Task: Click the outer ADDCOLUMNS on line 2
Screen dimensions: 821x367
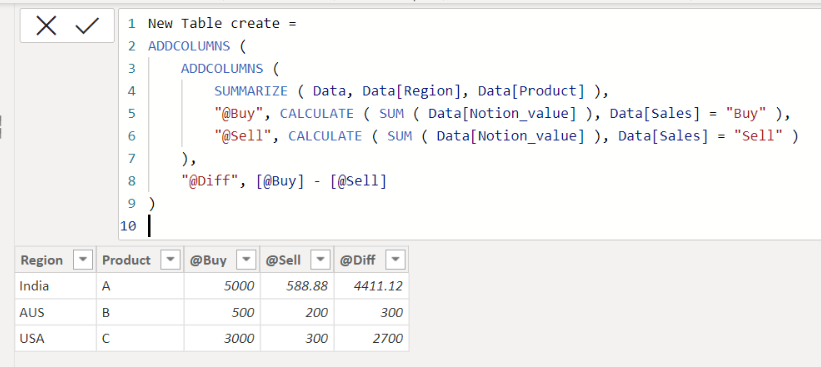Action: tap(189, 46)
